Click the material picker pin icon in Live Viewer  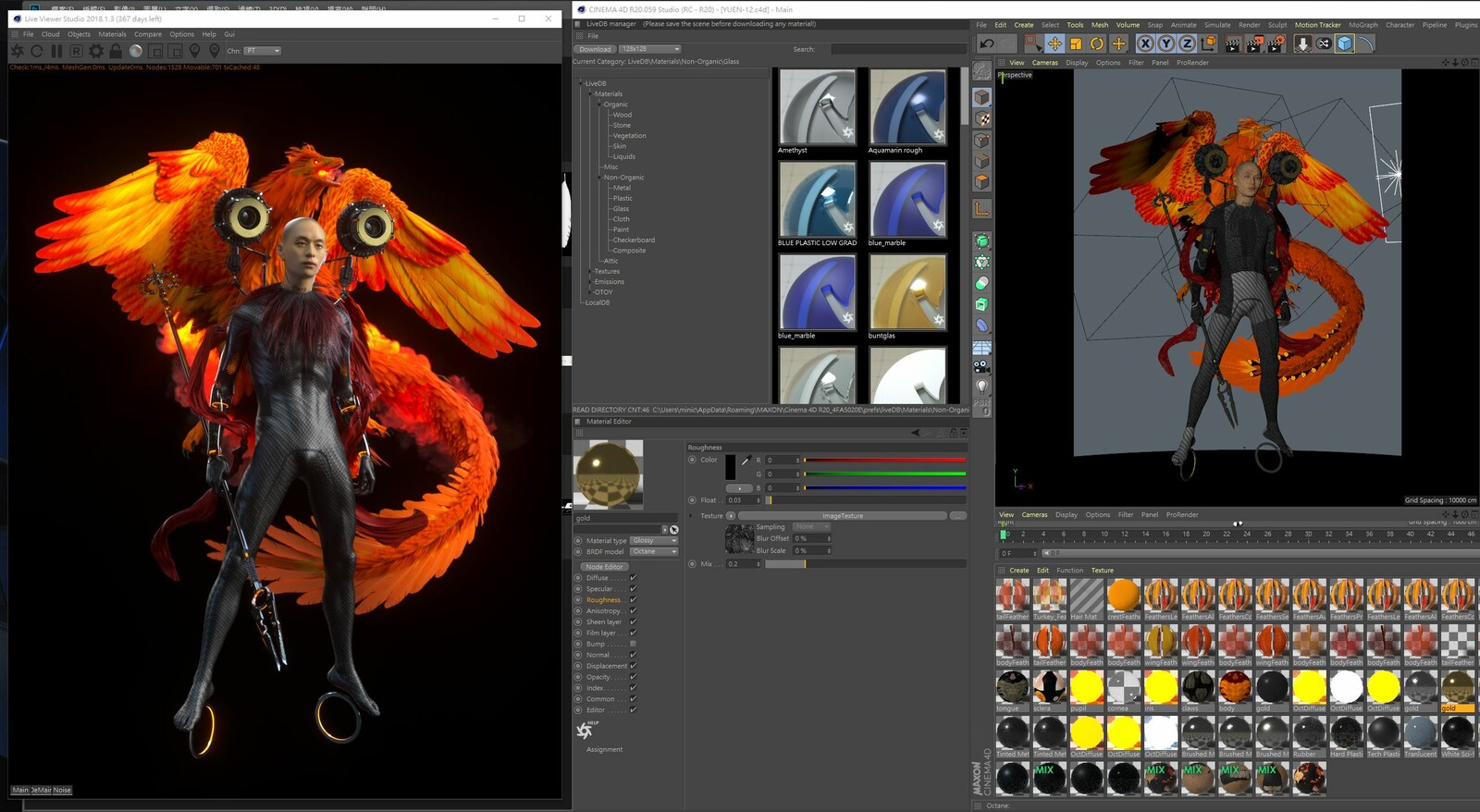pos(215,51)
